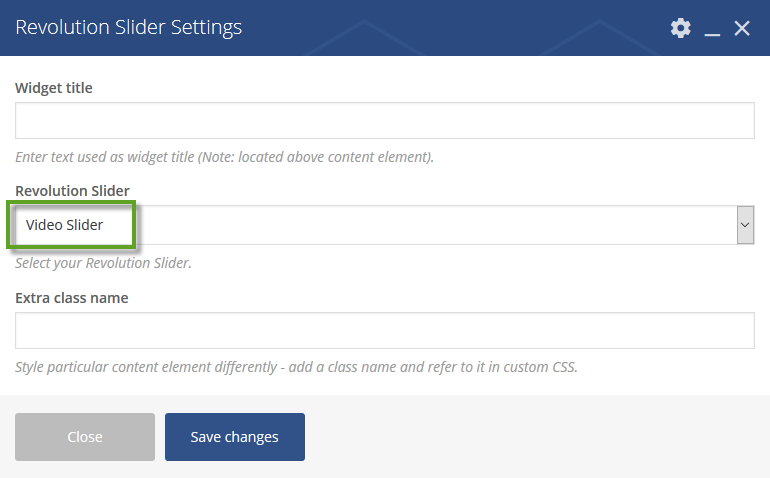Close the panel with the X icon
The image size is (770, 478).
click(742, 28)
